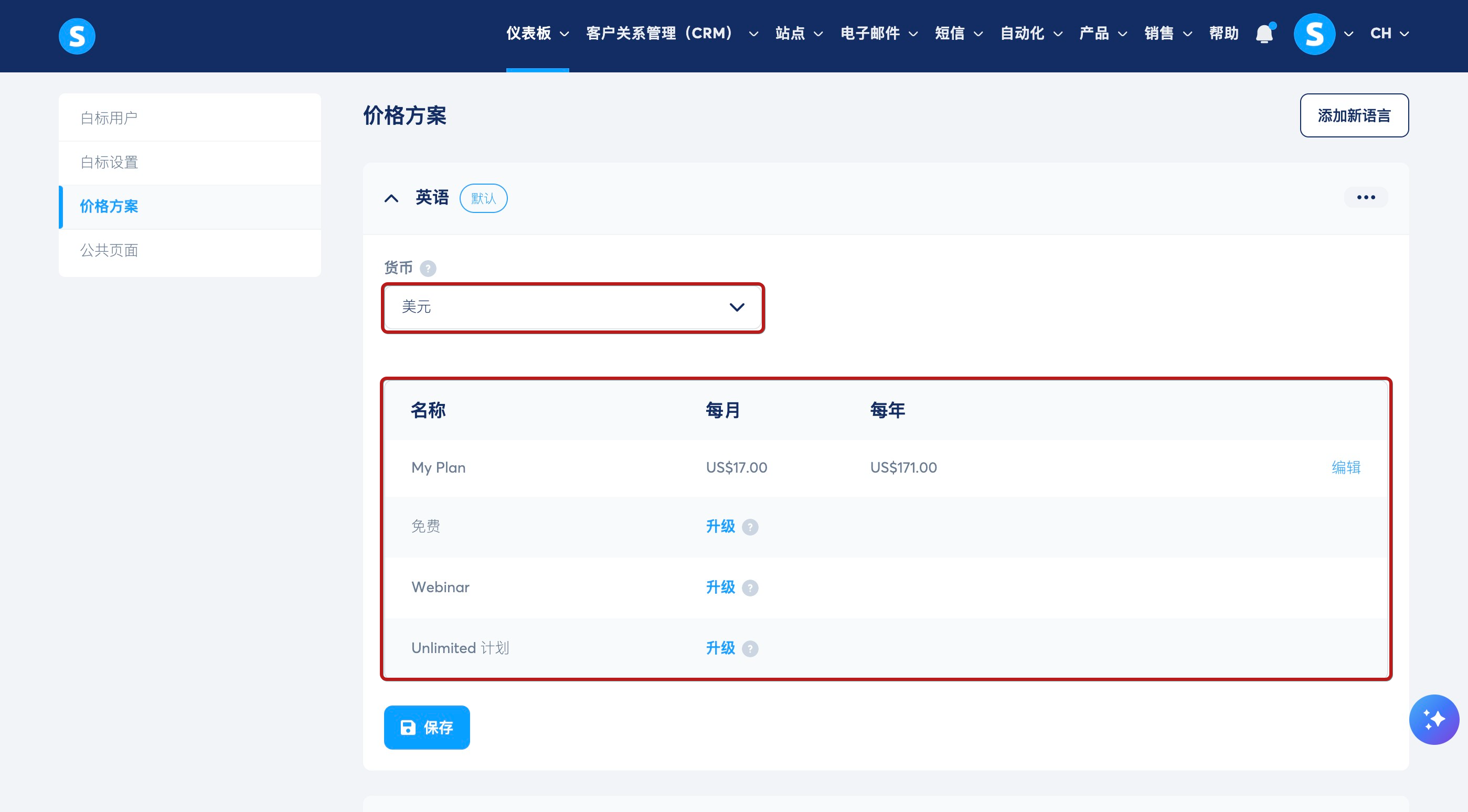The width and height of the screenshot is (1468, 812).
Task: Click the Systeme logo in the header
Action: (x=77, y=36)
